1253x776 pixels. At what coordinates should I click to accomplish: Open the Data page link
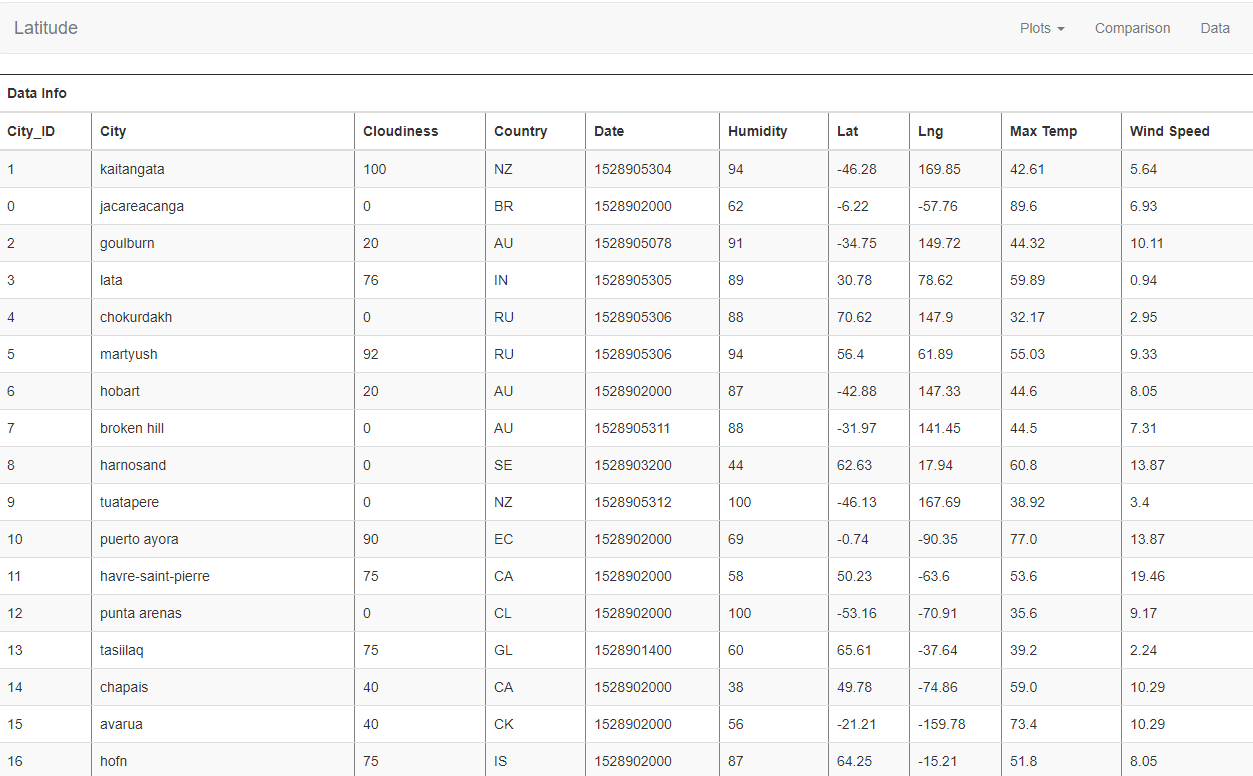[1215, 28]
